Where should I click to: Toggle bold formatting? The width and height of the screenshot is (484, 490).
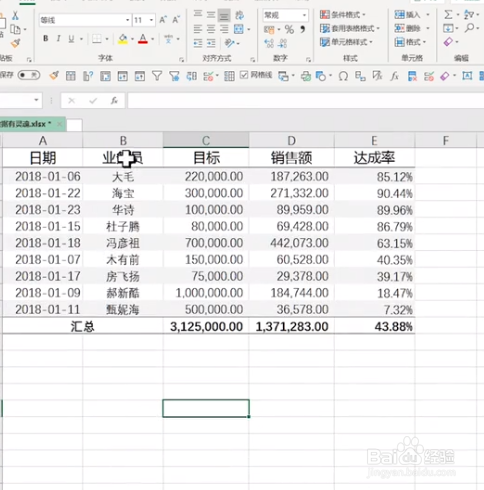coord(46,39)
